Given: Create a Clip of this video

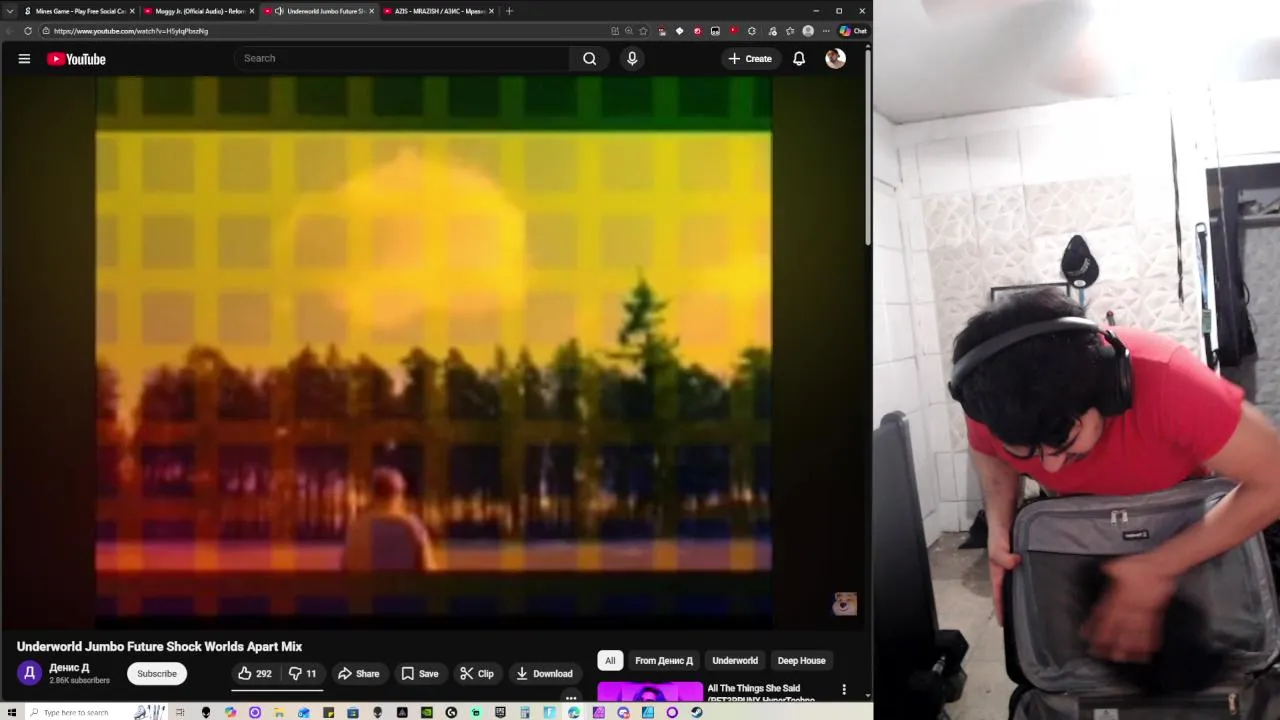Looking at the screenshot, I should tap(477, 674).
